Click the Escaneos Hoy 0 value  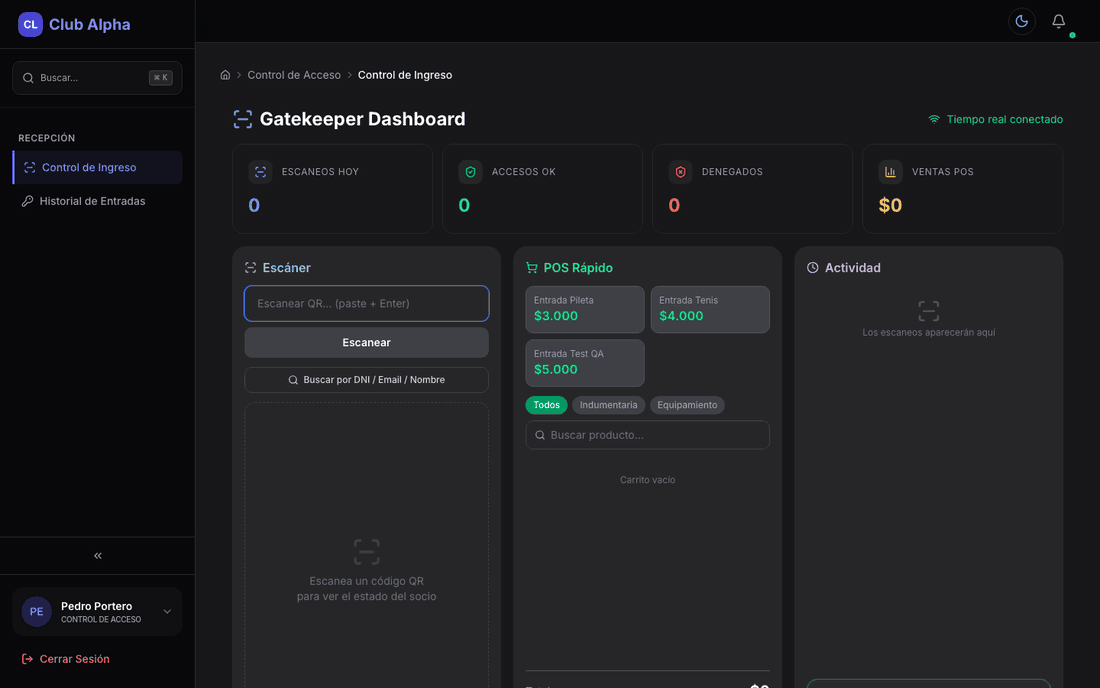click(x=254, y=205)
